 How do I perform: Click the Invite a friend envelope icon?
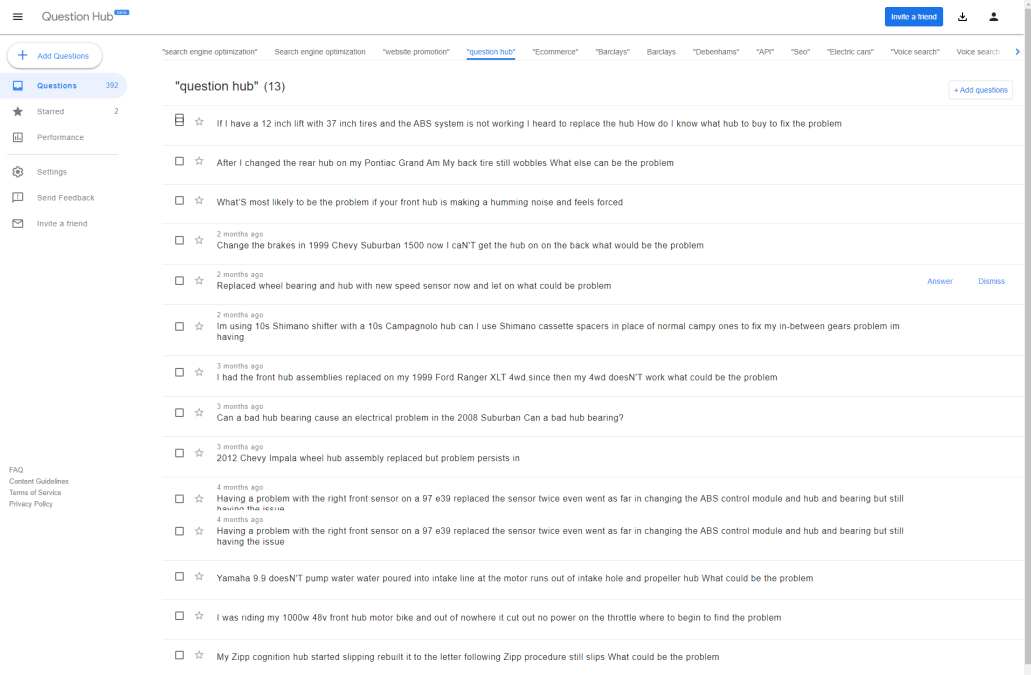(x=18, y=223)
